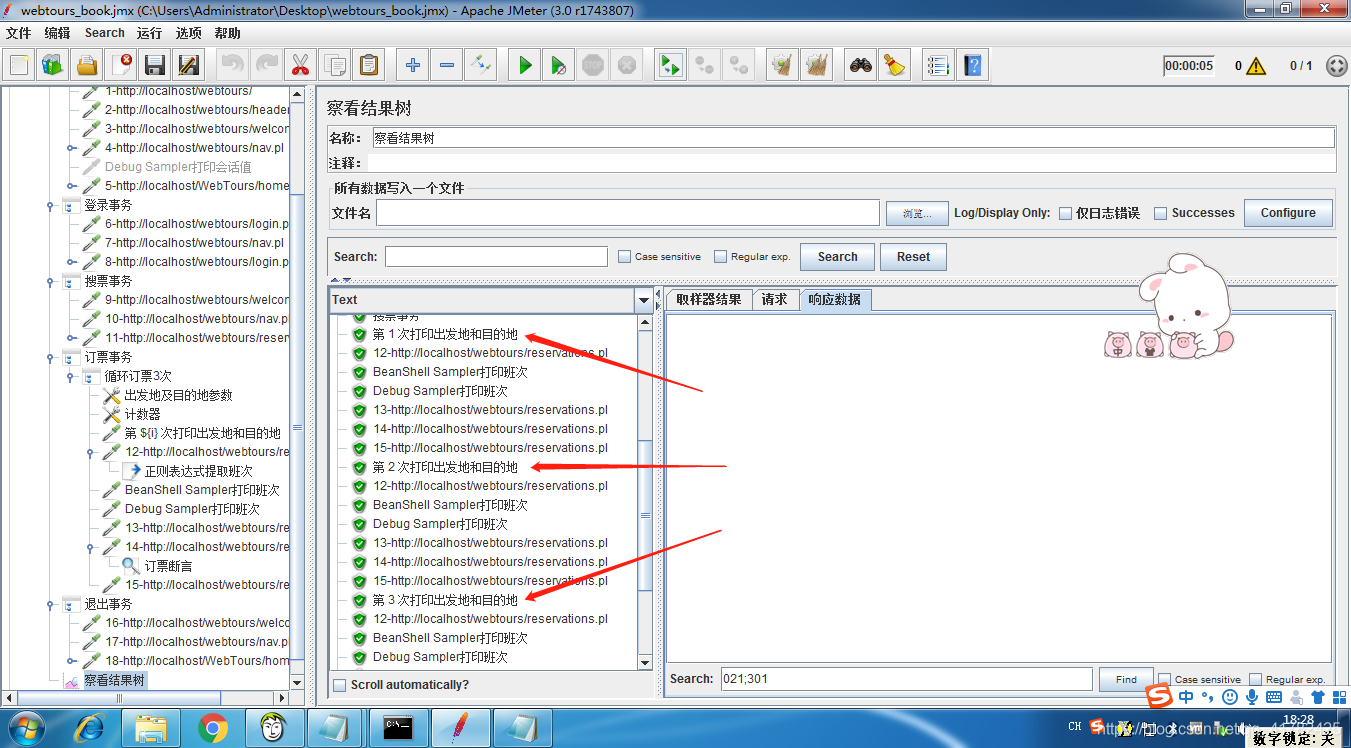Open the 选项 menu
The width and height of the screenshot is (1351, 748).
[x=189, y=33]
